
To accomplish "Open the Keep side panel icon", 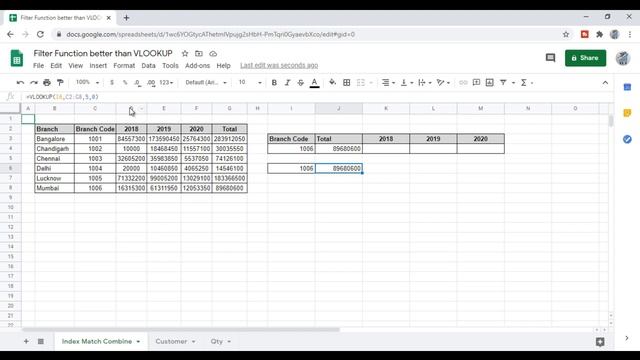I will click(x=627, y=113).
